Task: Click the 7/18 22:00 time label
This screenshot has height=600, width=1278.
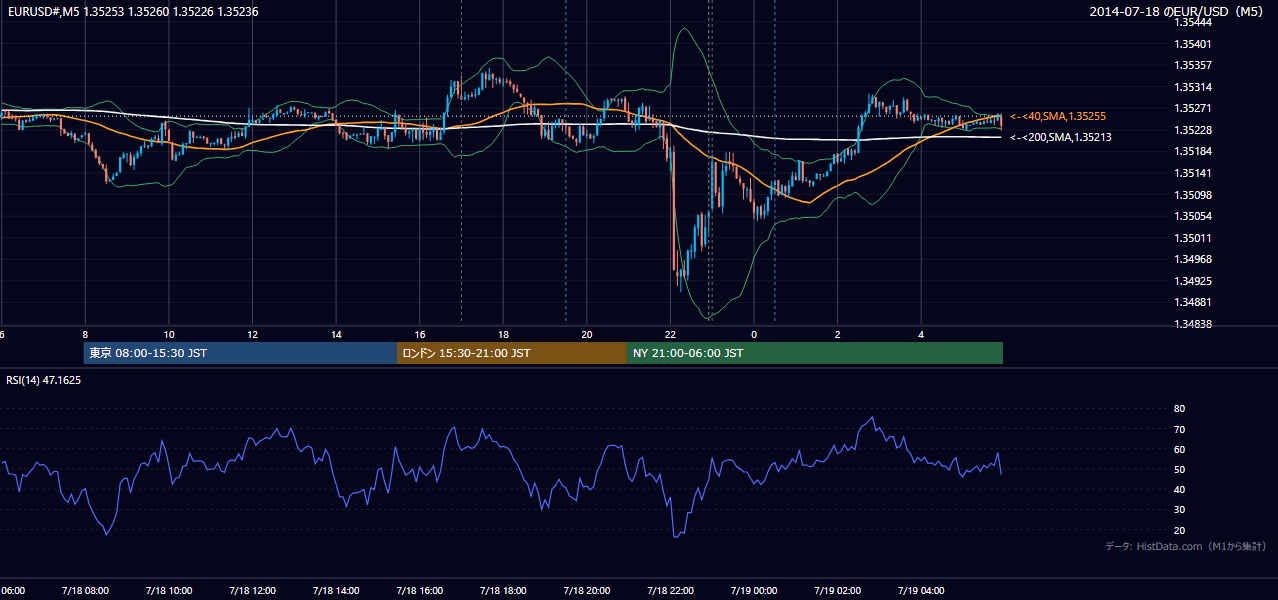Action: click(x=670, y=591)
